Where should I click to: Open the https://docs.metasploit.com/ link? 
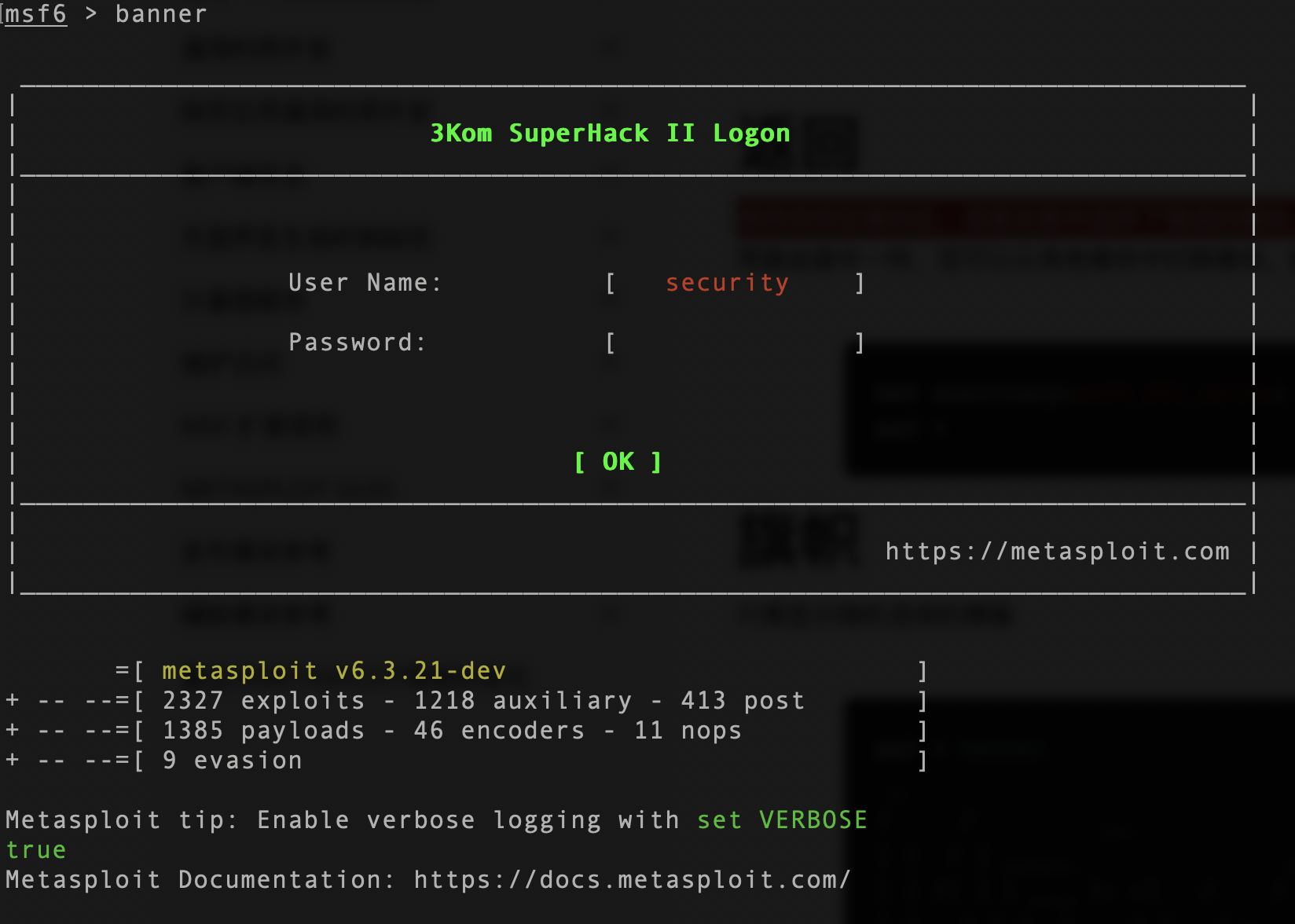[633, 880]
